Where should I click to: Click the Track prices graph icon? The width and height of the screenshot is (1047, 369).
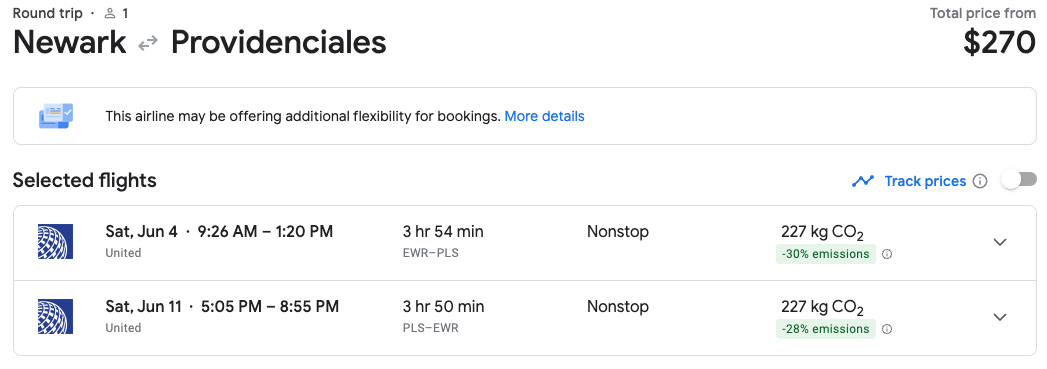pos(863,181)
